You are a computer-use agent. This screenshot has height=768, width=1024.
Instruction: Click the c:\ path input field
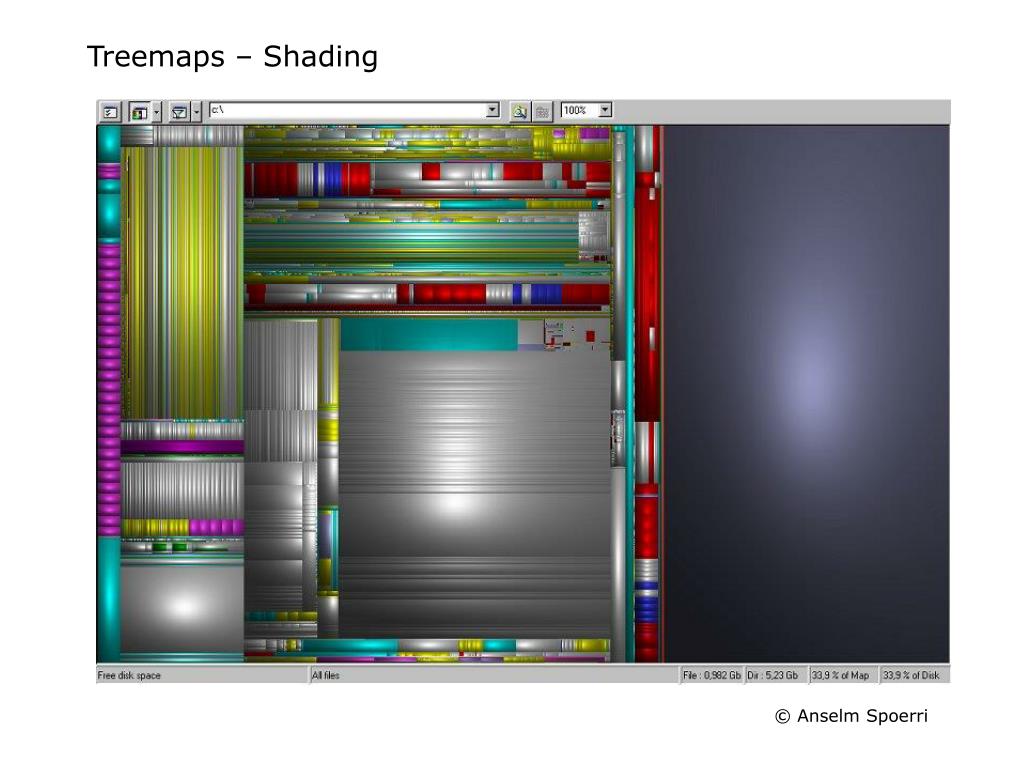[348, 110]
